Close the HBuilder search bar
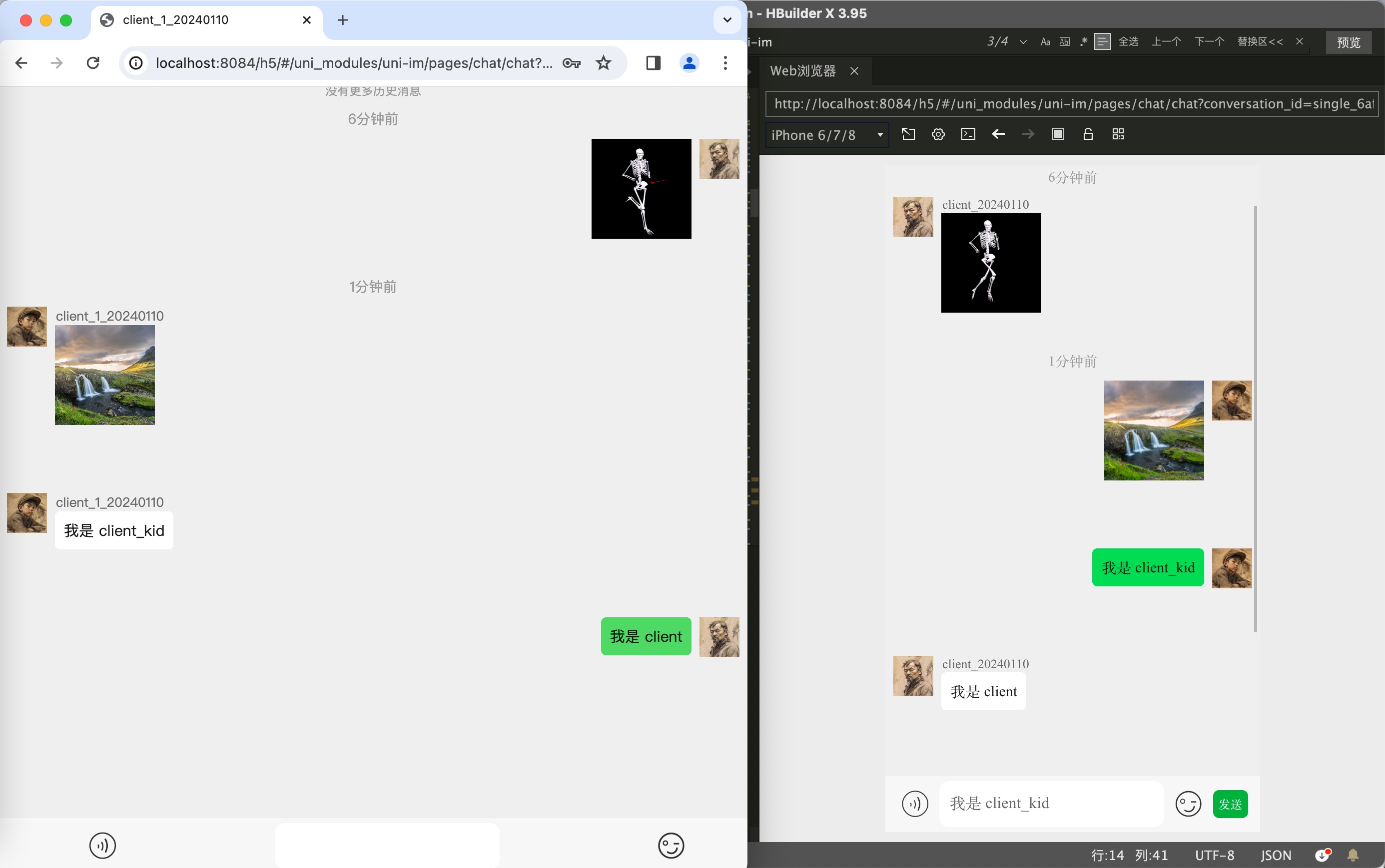The width and height of the screenshot is (1385, 868). point(1299,41)
